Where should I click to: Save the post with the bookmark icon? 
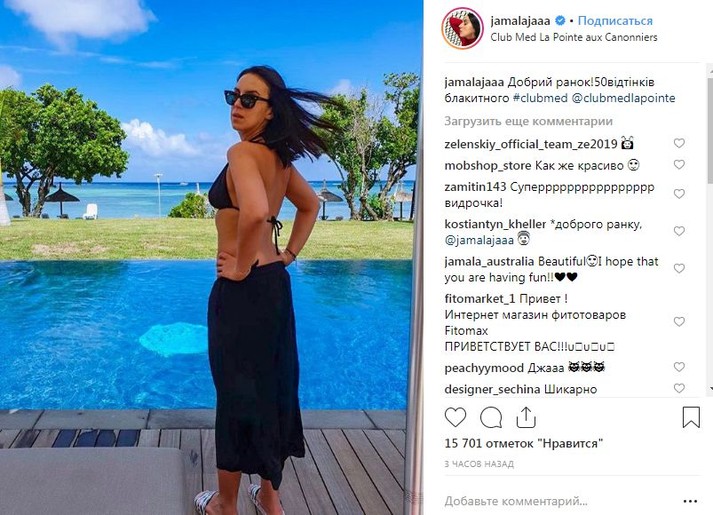point(691,417)
